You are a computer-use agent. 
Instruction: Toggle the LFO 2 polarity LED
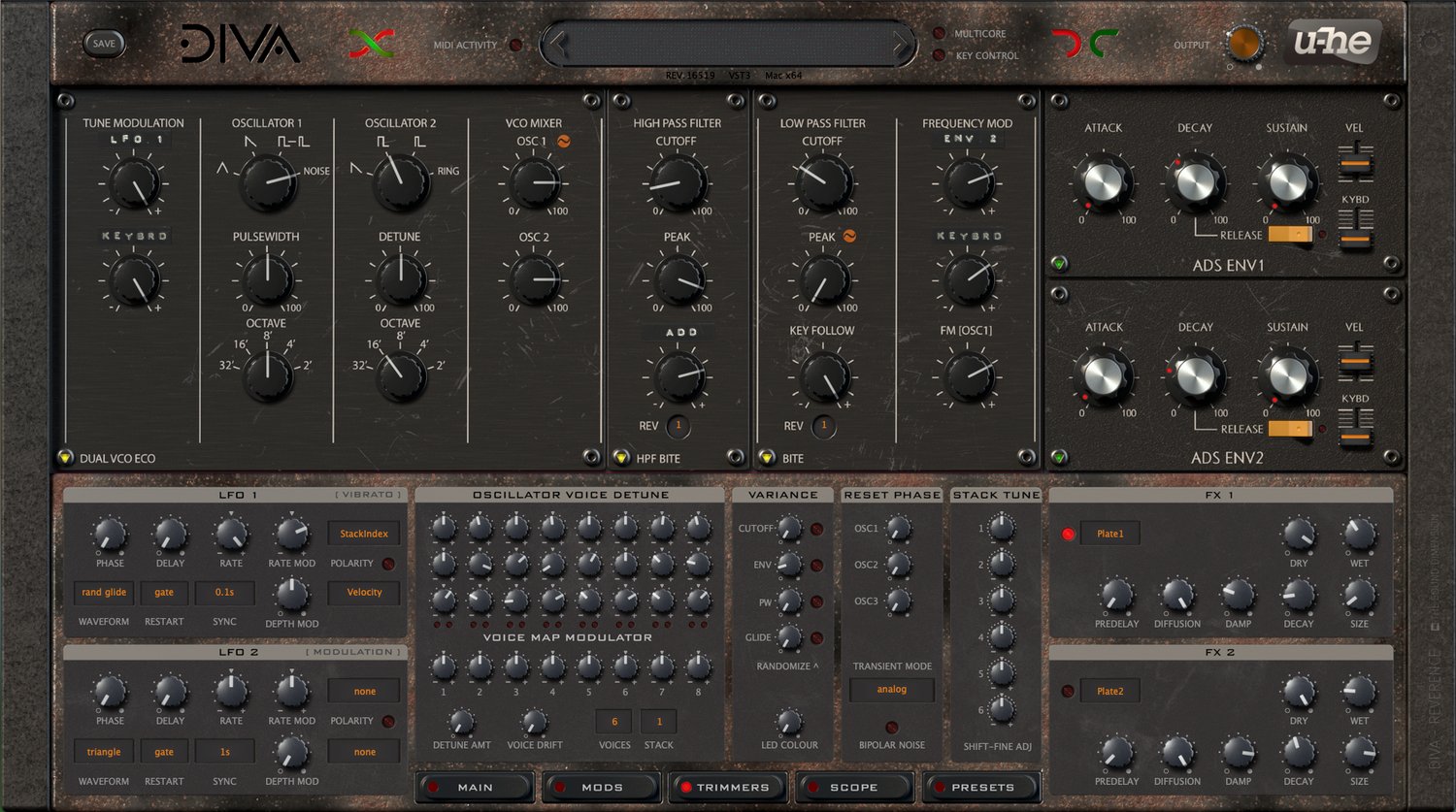click(x=388, y=721)
